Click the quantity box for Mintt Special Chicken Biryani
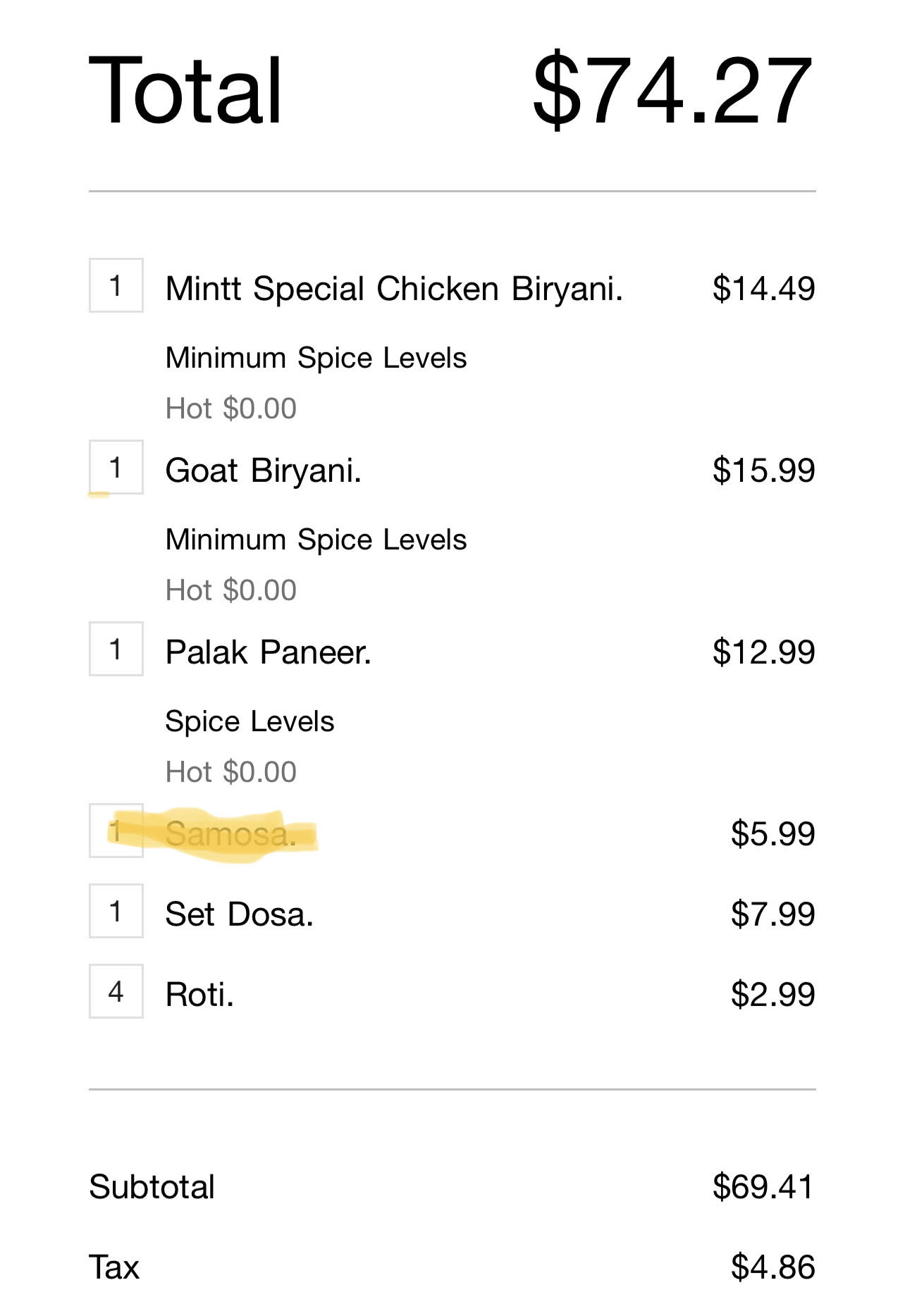 coord(116,286)
